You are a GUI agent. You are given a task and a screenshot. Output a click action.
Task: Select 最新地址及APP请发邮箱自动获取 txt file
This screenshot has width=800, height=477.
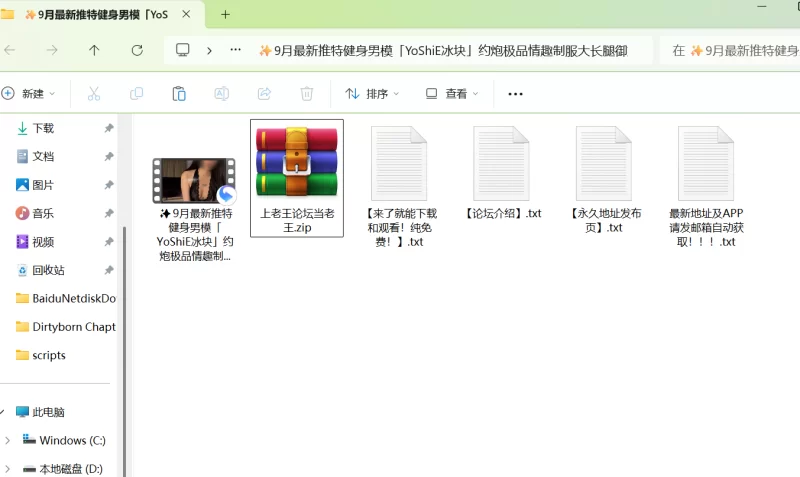click(x=706, y=186)
